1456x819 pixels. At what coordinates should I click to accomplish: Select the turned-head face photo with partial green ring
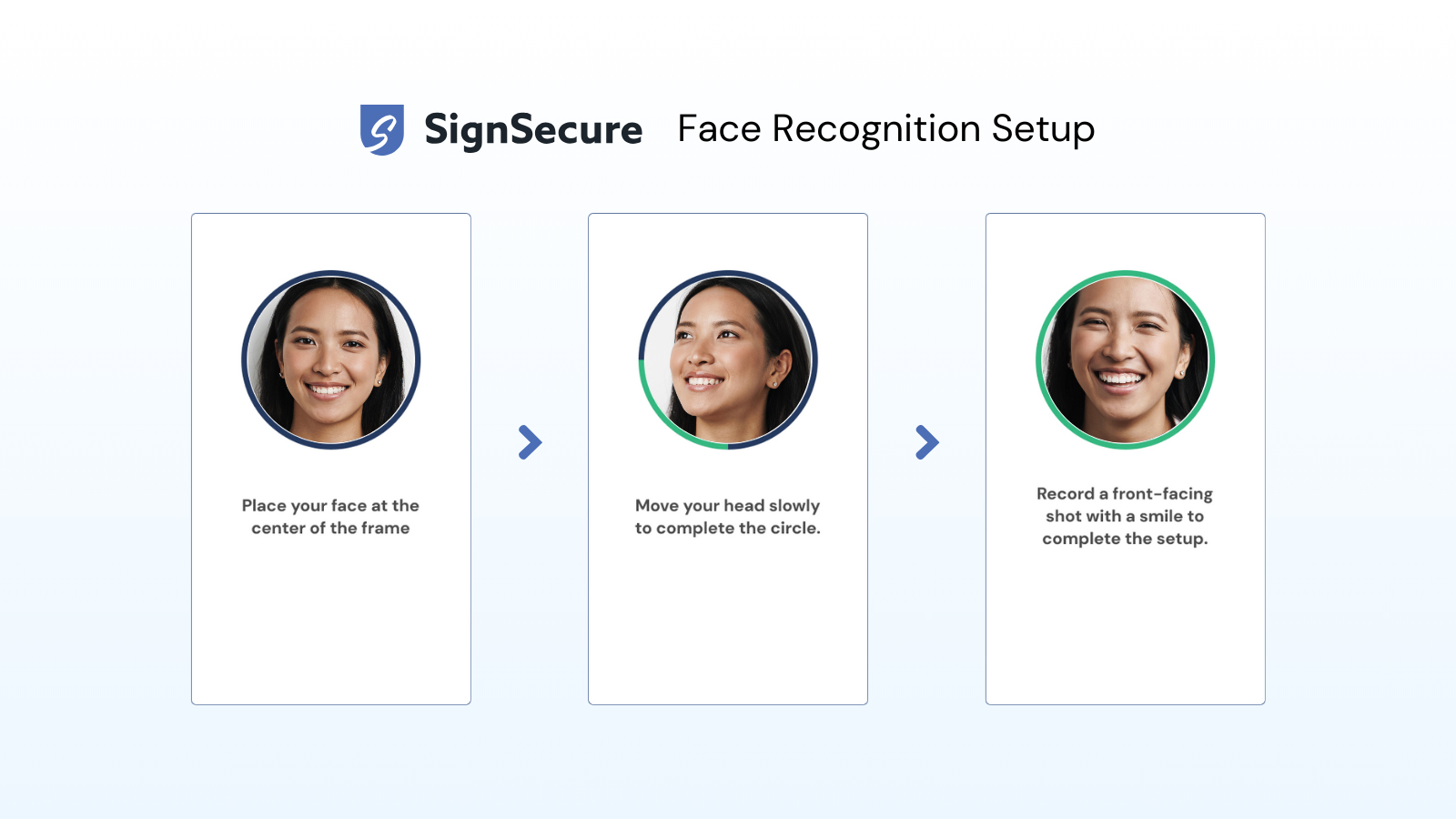[728, 359]
